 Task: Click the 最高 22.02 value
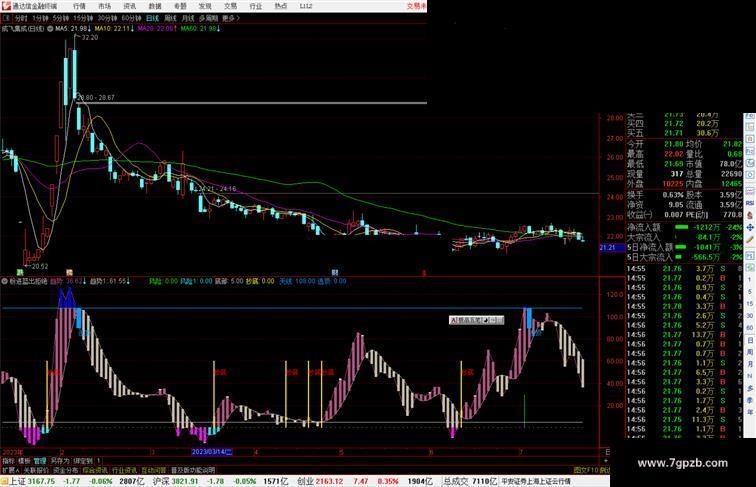point(674,154)
